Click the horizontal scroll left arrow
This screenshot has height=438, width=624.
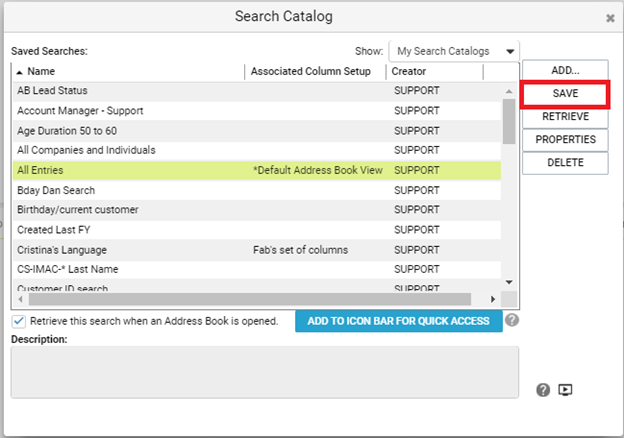coord(21,299)
